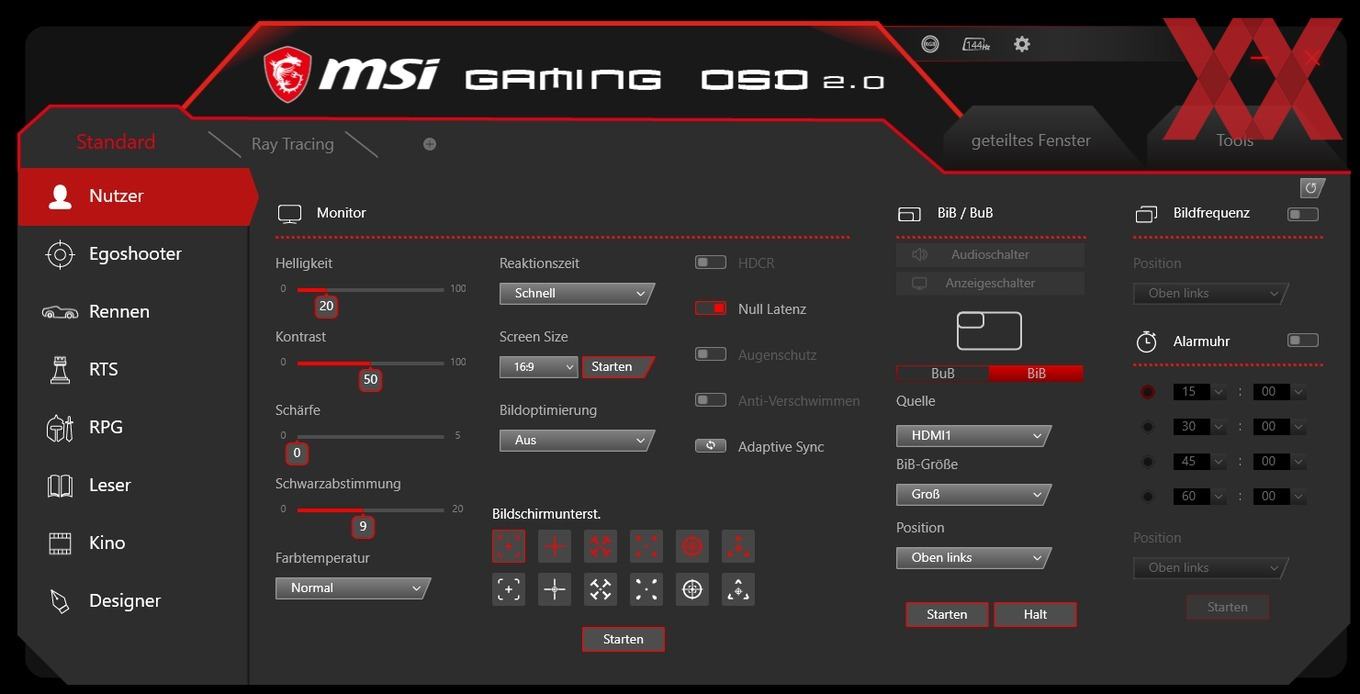Image resolution: width=1360 pixels, height=694 pixels.
Task: Add a new profile with plus icon
Action: (x=429, y=144)
